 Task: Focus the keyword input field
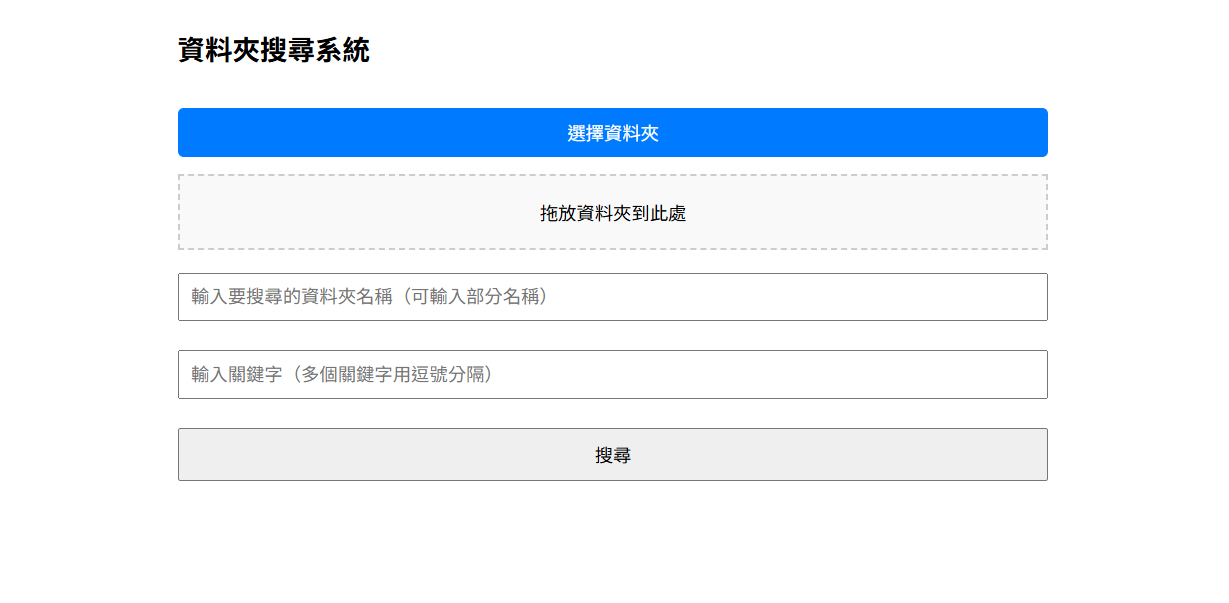(612, 375)
